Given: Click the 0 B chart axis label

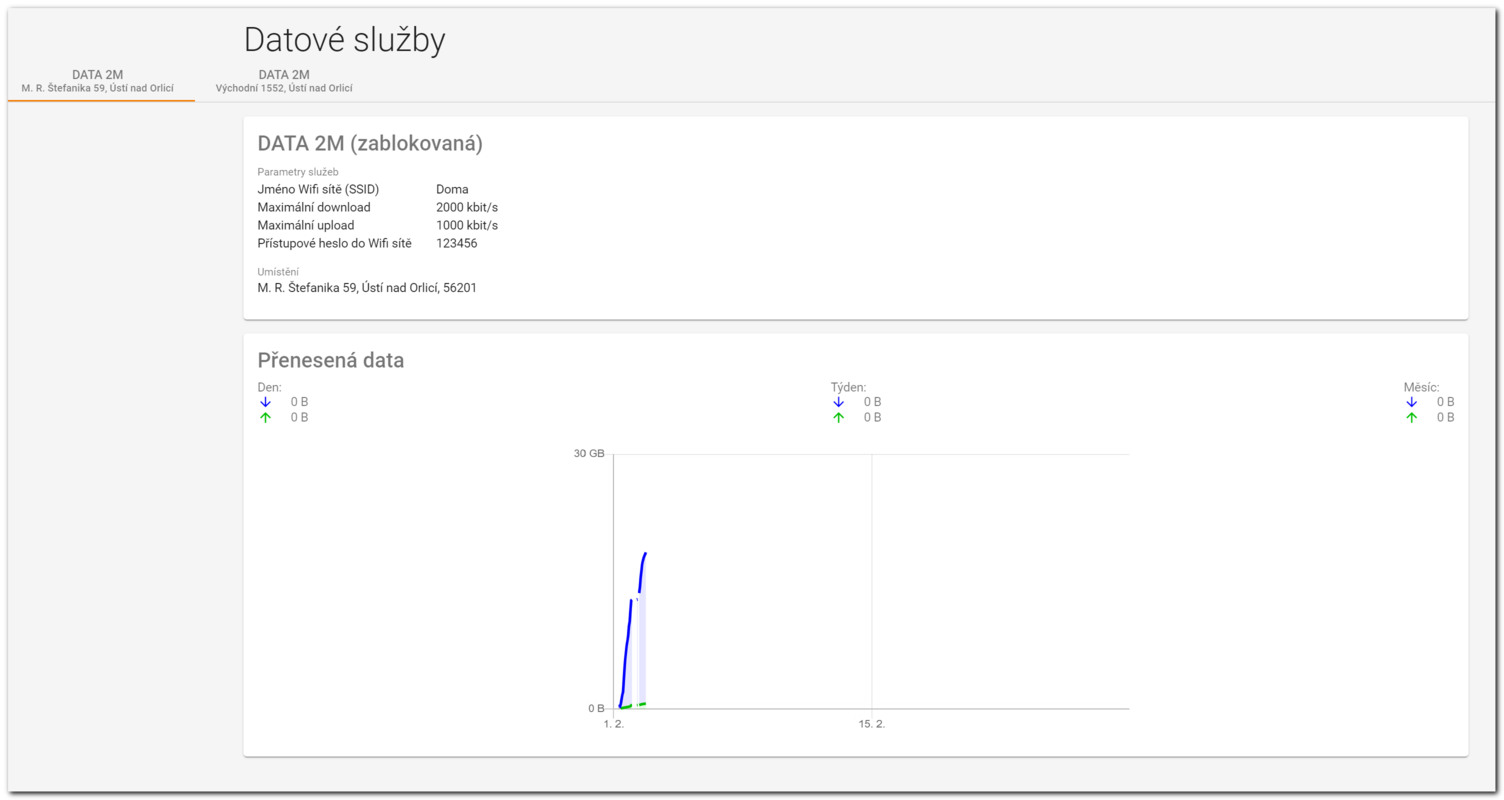Looking at the screenshot, I should 596,708.
